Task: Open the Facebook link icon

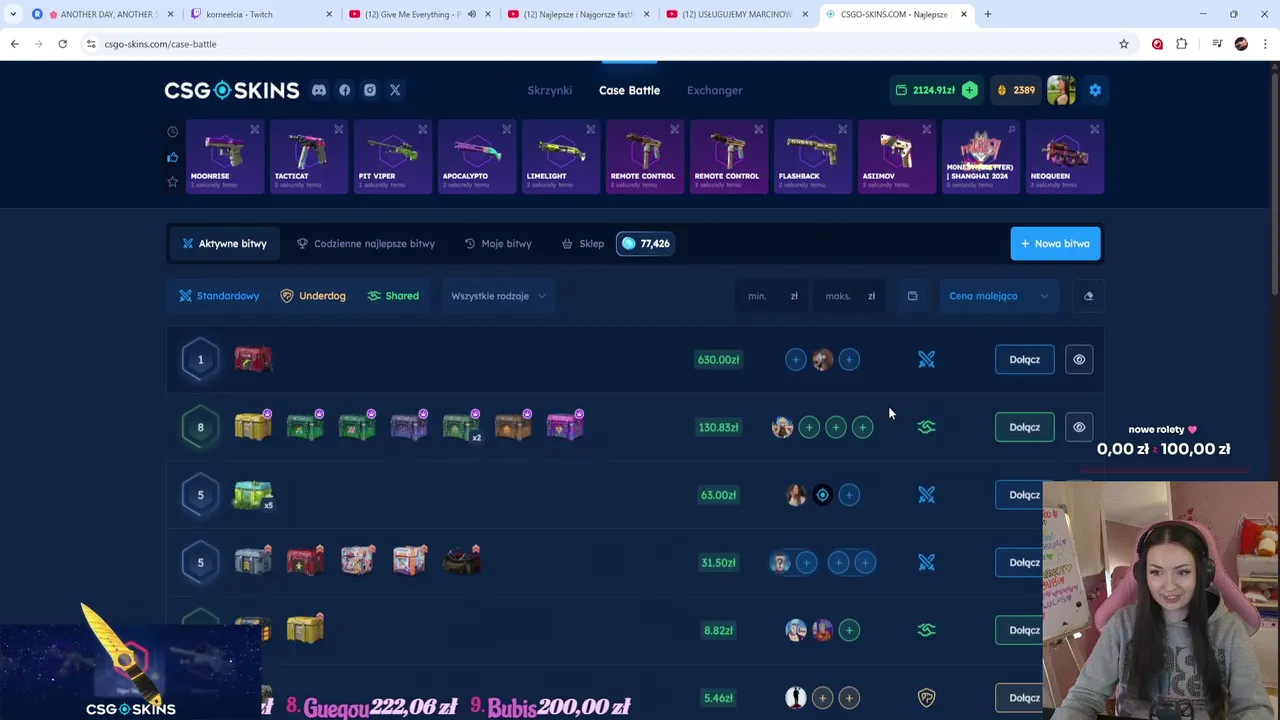Action: pyautogui.click(x=345, y=90)
